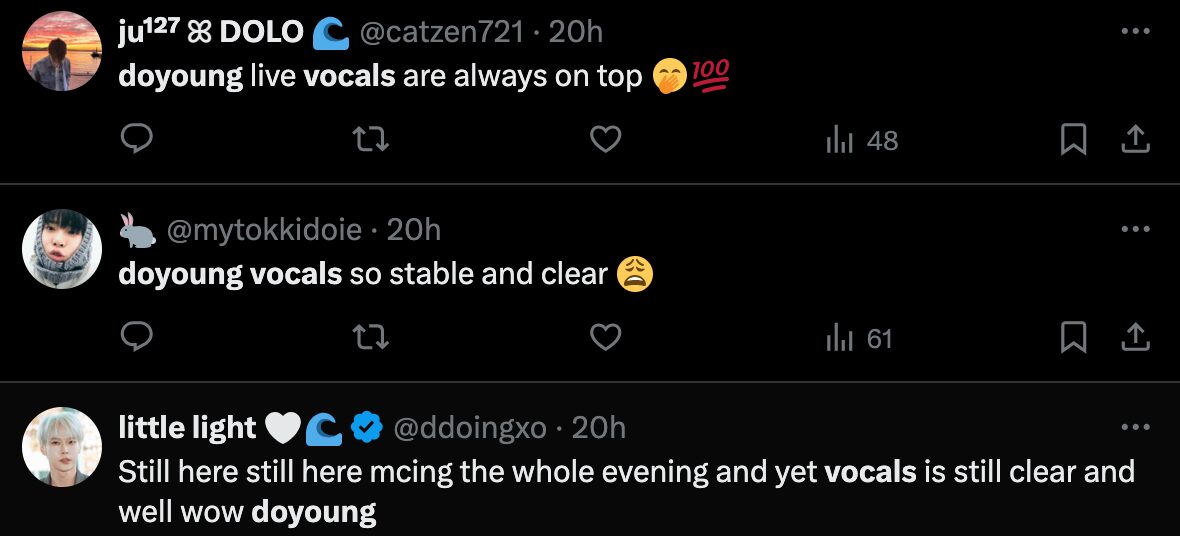Bookmark the mytokkidoie tweet

[x=1073, y=339]
